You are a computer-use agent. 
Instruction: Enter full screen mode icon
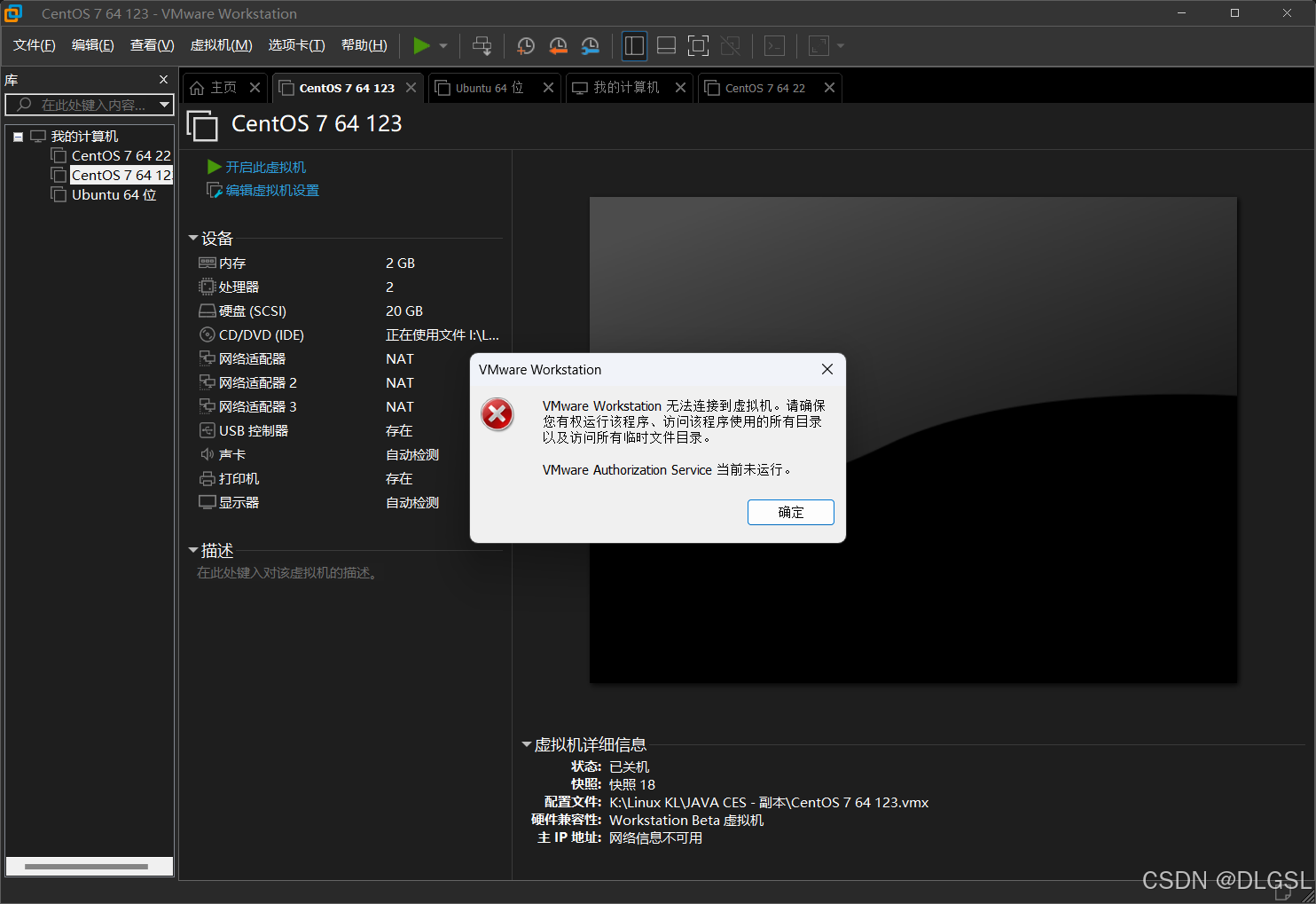[x=698, y=45]
